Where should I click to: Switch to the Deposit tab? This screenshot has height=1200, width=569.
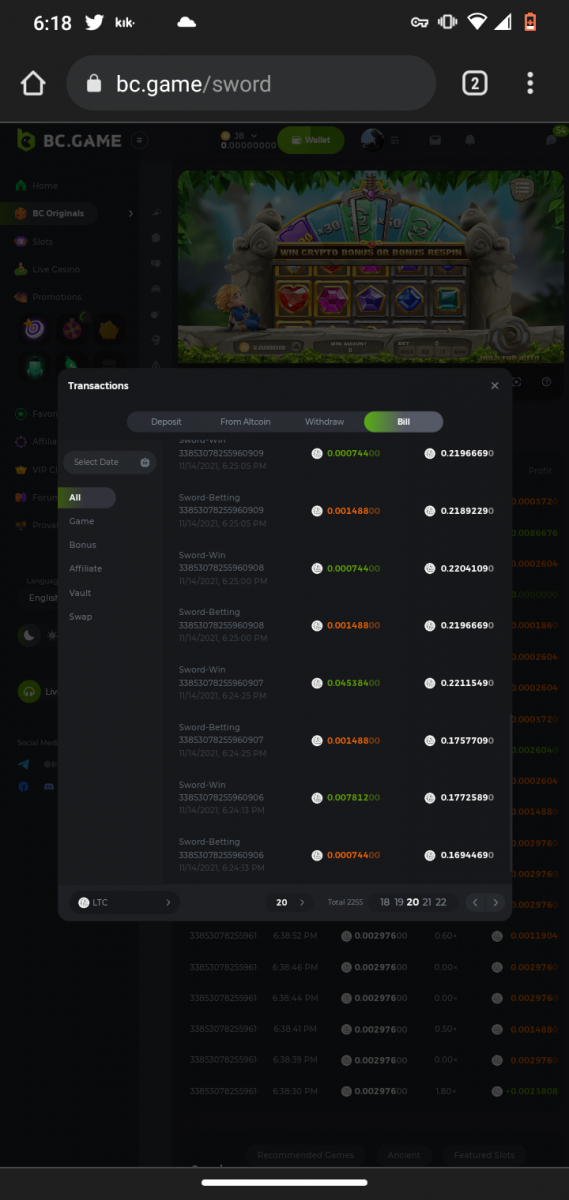pos(166,422)
